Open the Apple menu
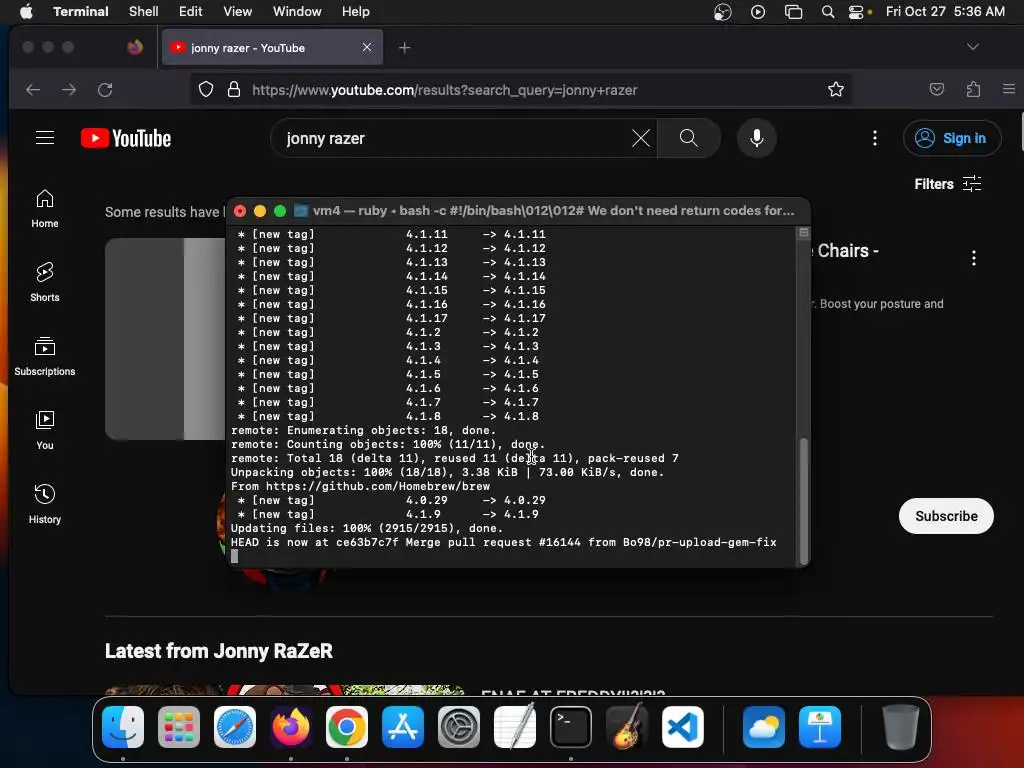 pyautogui.click(x=26, y=11)
